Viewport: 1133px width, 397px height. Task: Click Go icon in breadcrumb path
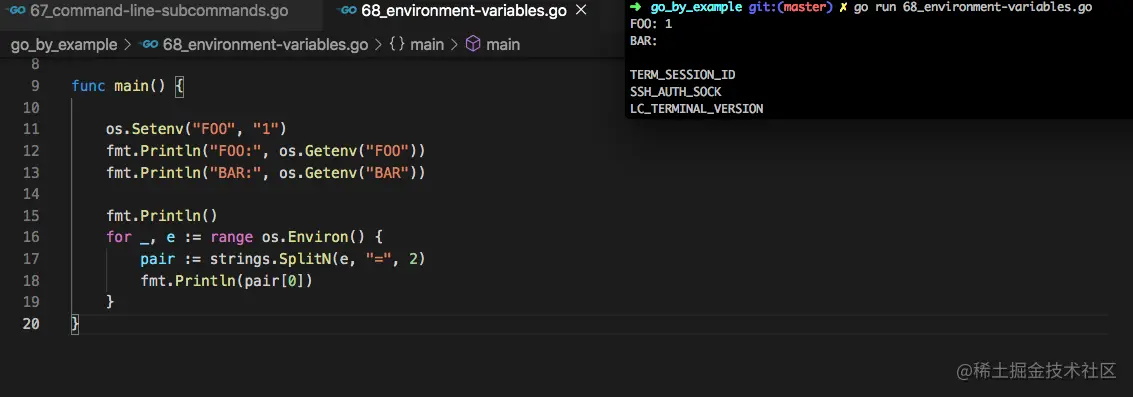[150, 45]
